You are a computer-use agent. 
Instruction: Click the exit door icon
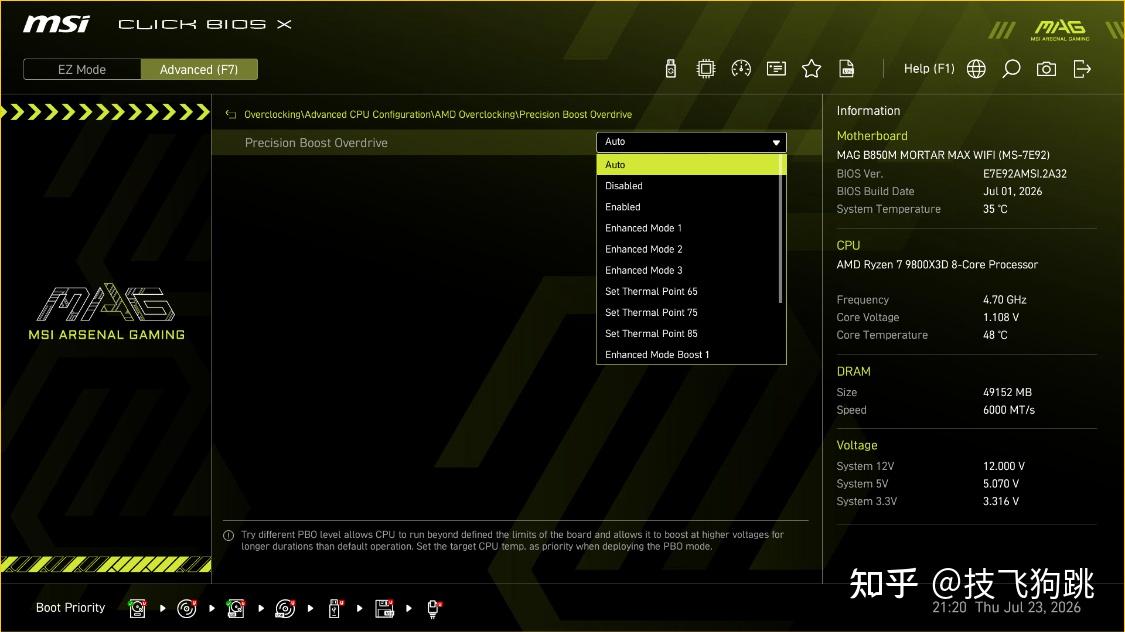(1082, 69)
